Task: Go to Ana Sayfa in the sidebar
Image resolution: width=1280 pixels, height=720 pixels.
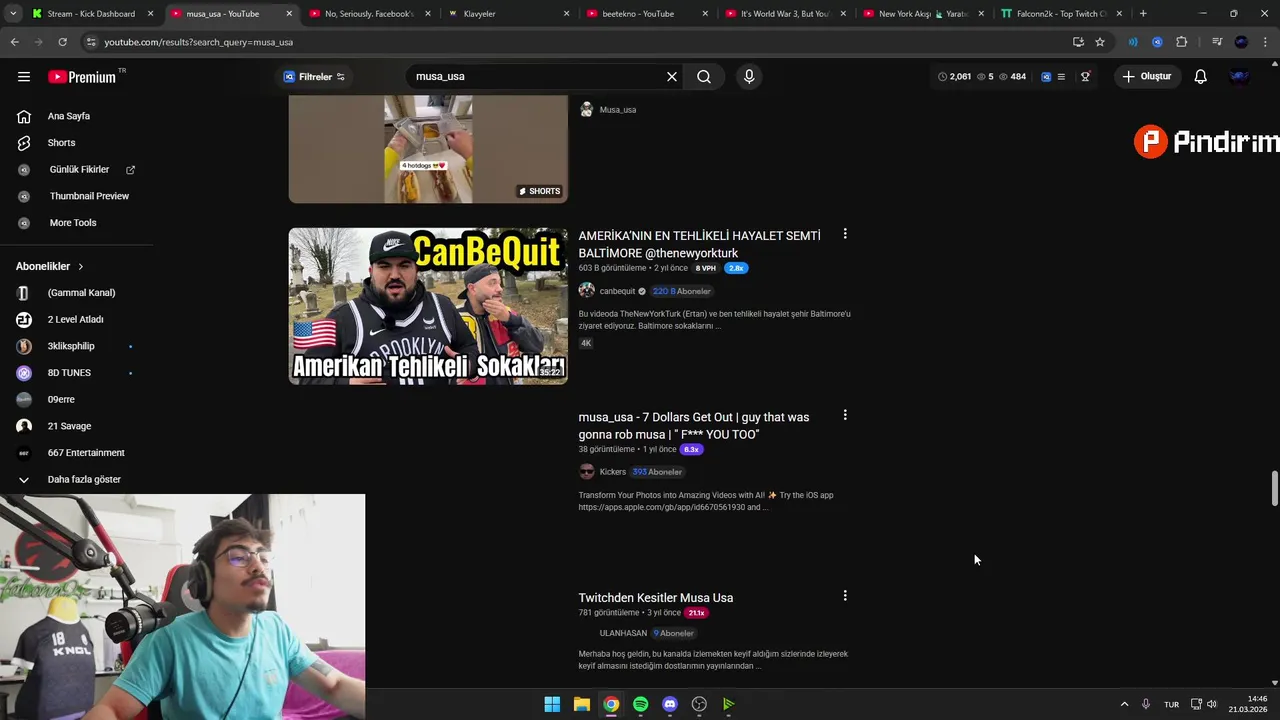Action: tap(68, 116)
